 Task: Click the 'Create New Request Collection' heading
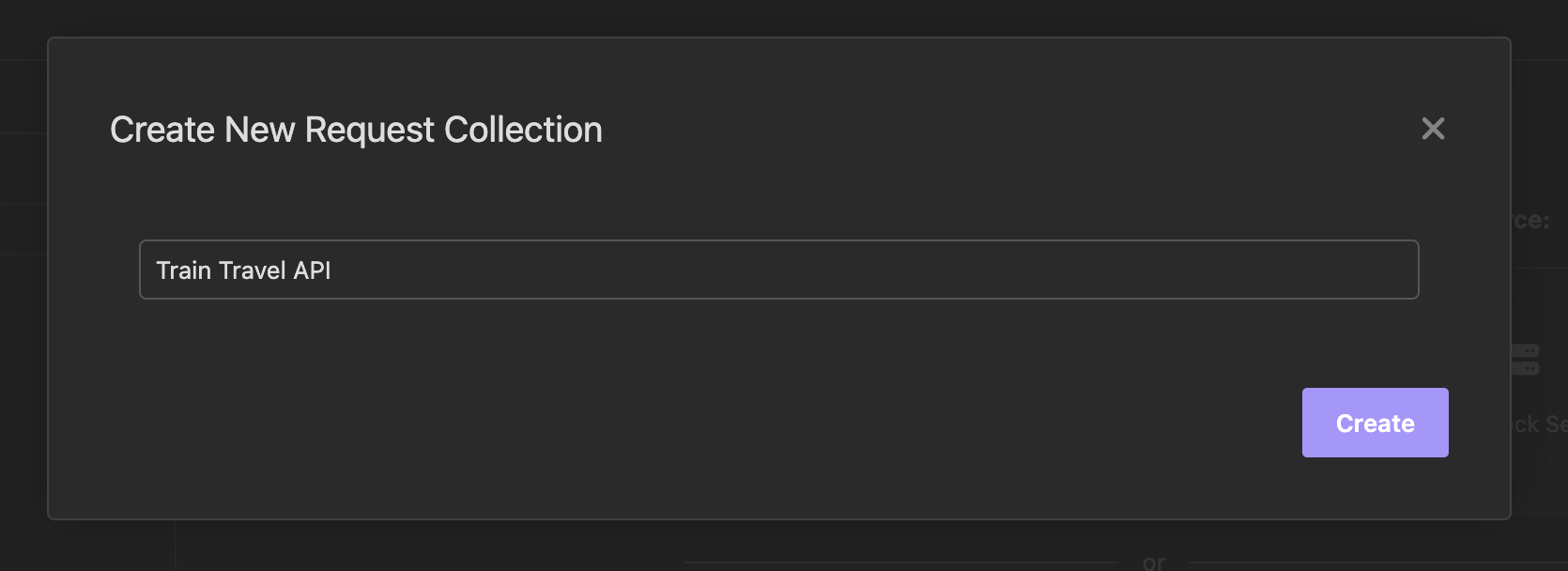356,130
